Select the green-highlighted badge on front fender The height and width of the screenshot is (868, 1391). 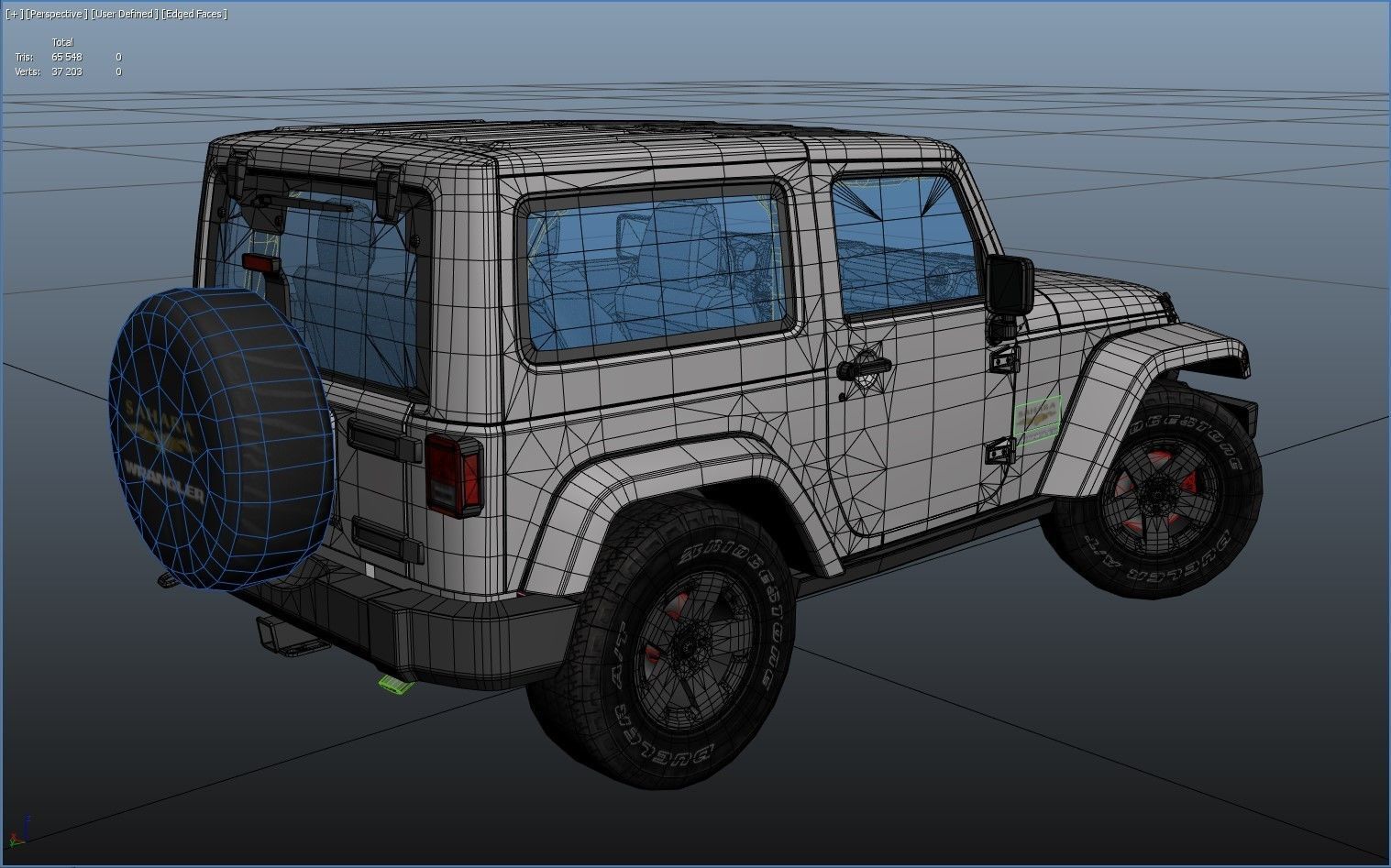[x=1036, y=420]
